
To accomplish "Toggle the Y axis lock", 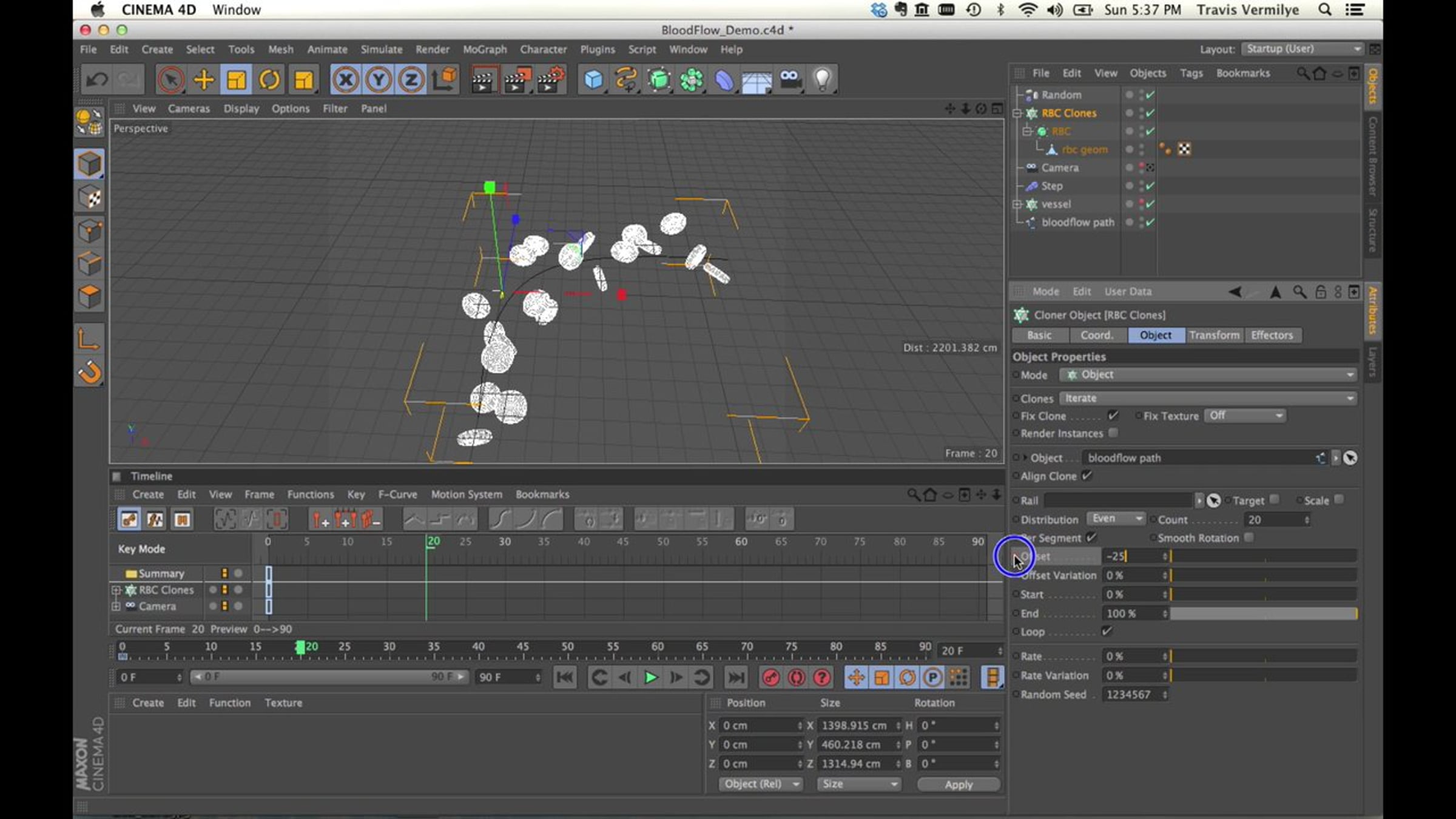I will pyautogui.click(x=379, y=79).
